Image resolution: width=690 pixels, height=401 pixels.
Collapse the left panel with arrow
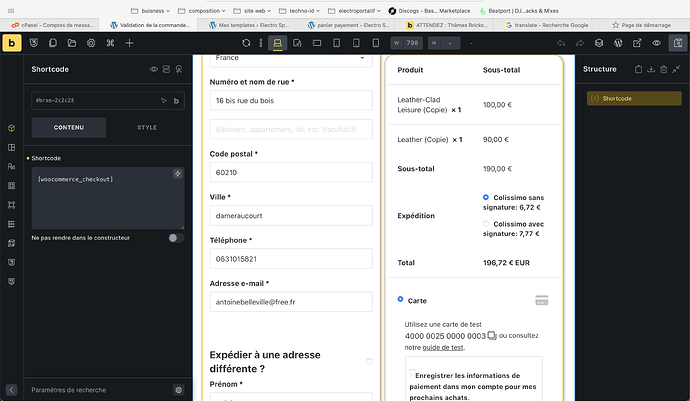[x=12, y=389]
